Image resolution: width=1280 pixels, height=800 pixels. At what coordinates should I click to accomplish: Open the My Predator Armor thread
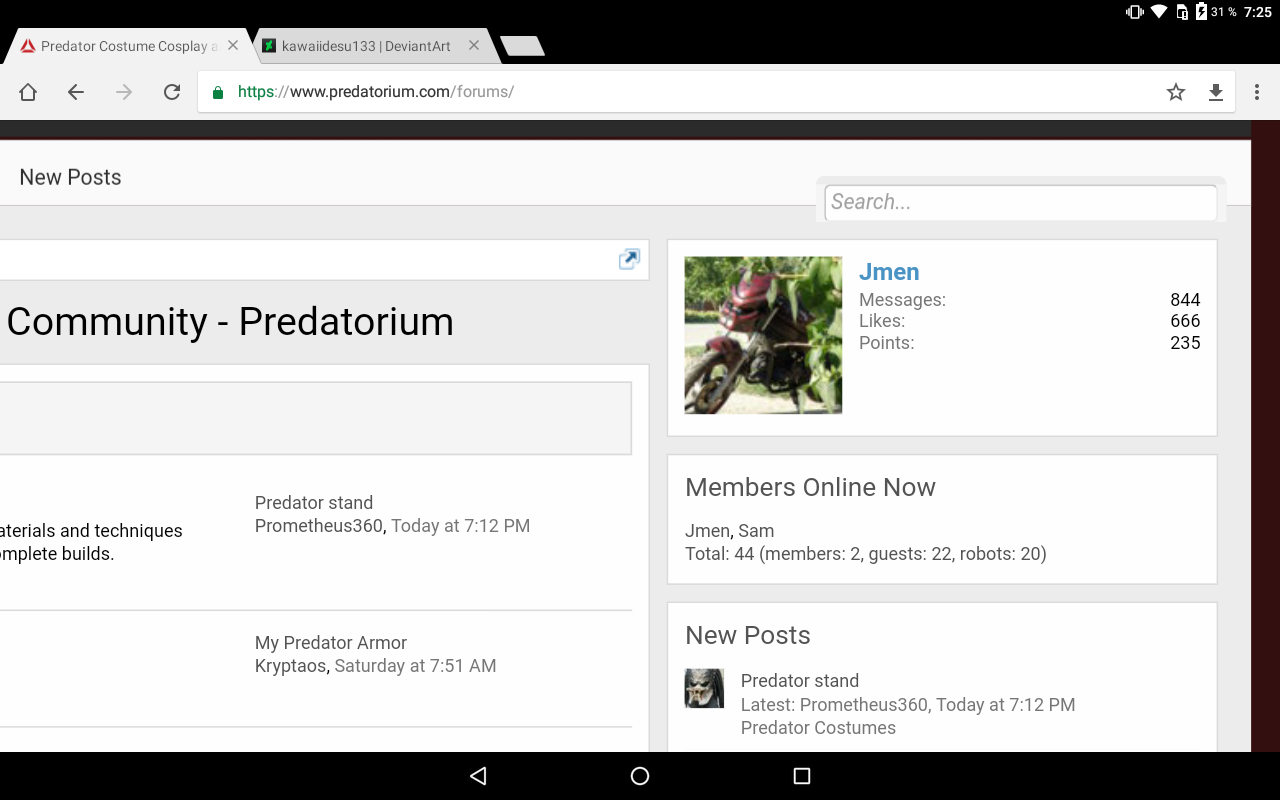point(331,643)
